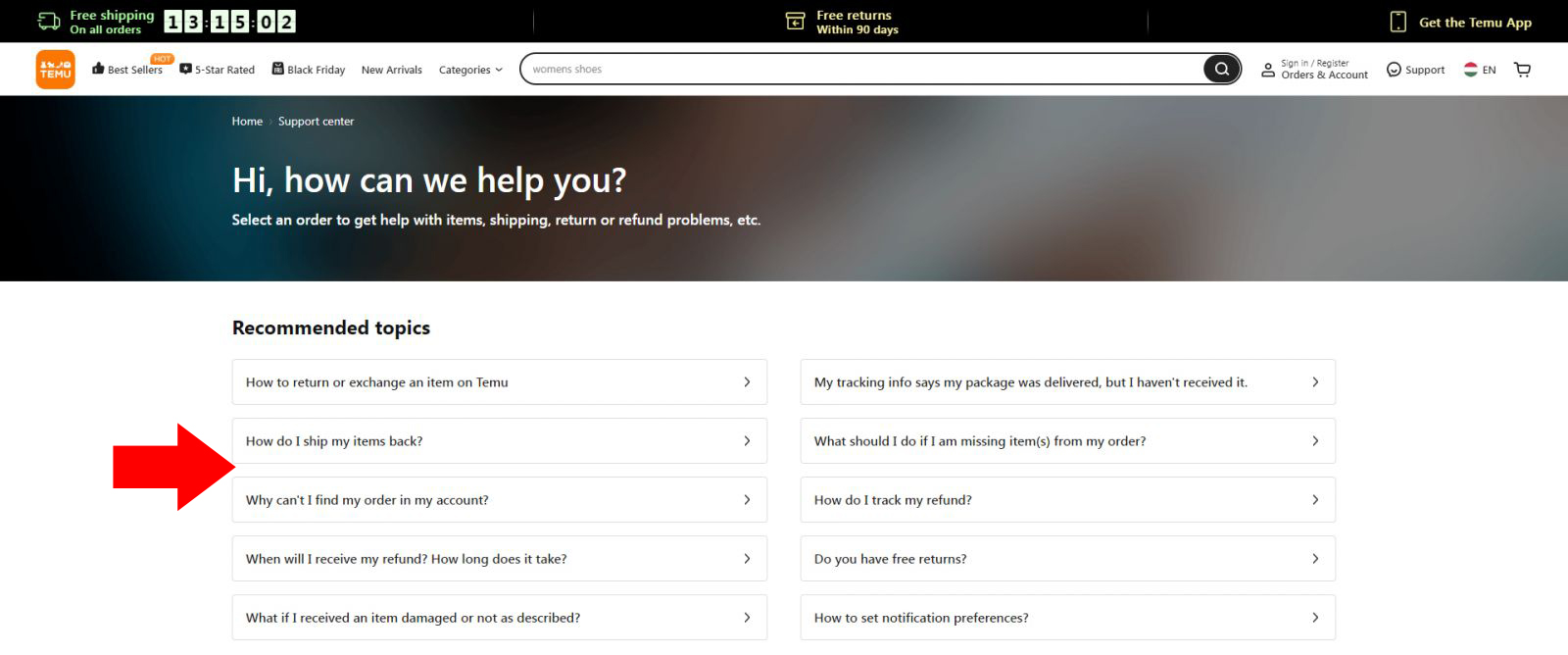Viewport: 1568px width, 655px height.
Task: Click the Black Friday calendar icon
Action: (278, 69)
